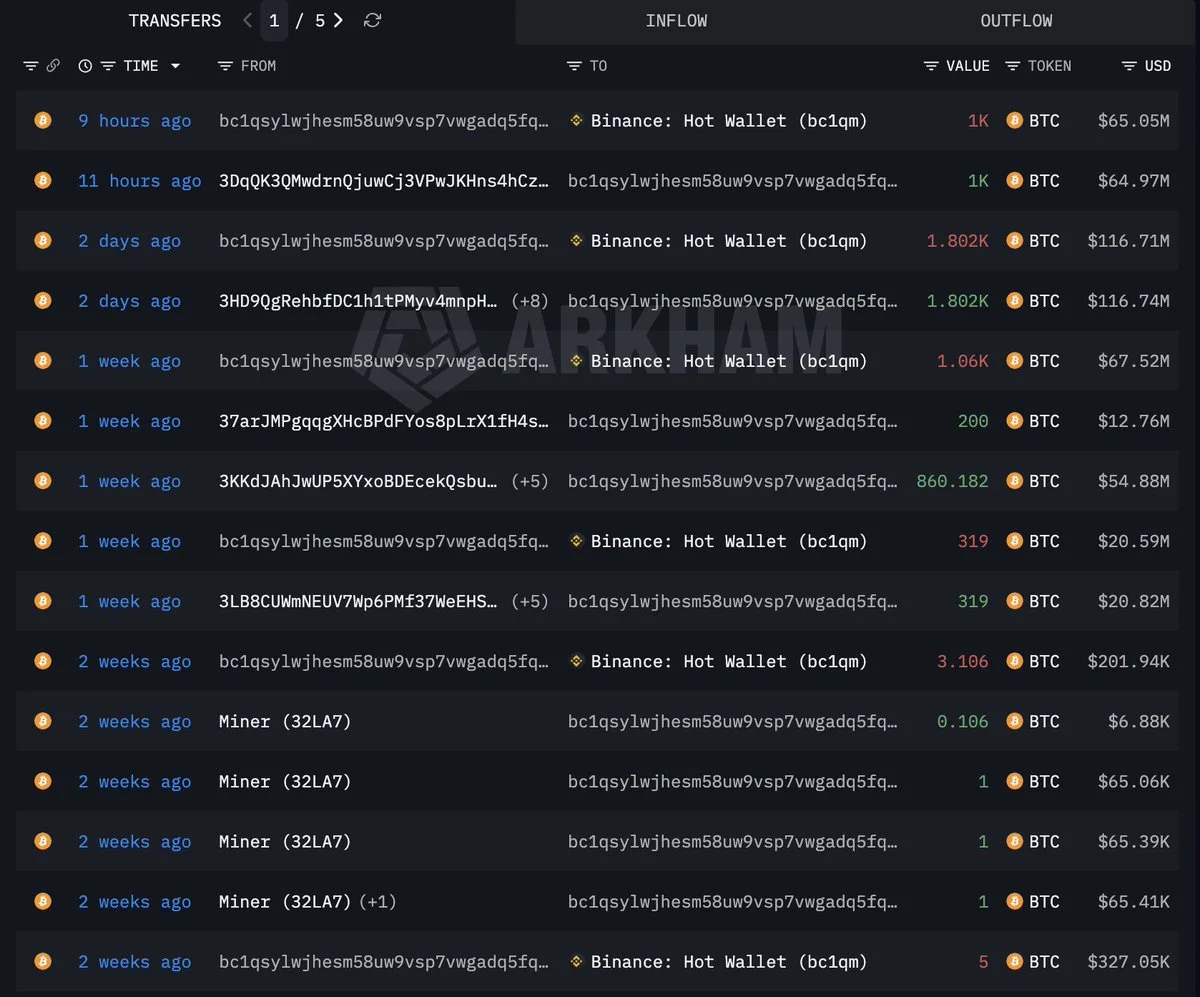Expand the (+5) badge beside 3KKdJAhJwUP5
The image size is (1200, 997).
(530, 481)
